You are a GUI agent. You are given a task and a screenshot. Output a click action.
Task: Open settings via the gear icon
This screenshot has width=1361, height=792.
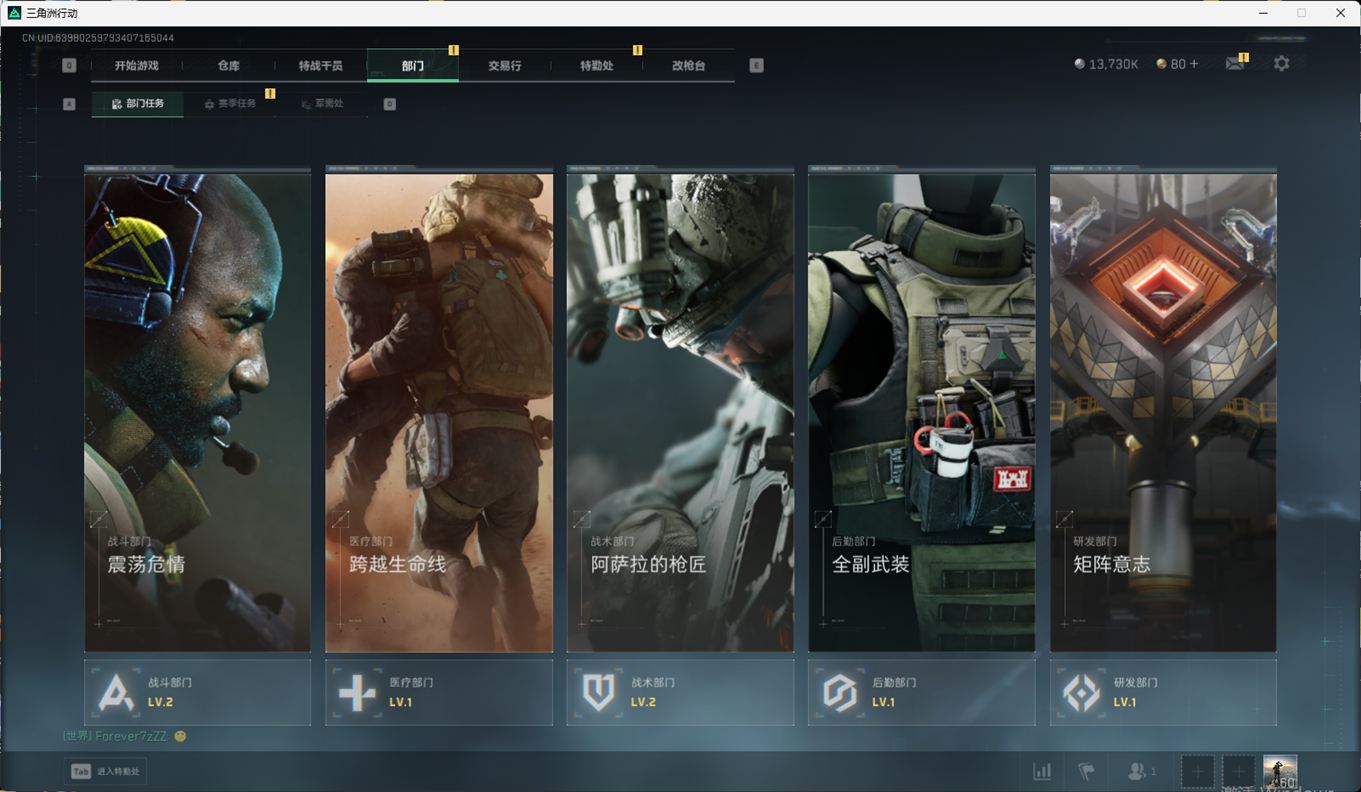pyautogui.click(x=1281, y=64)
